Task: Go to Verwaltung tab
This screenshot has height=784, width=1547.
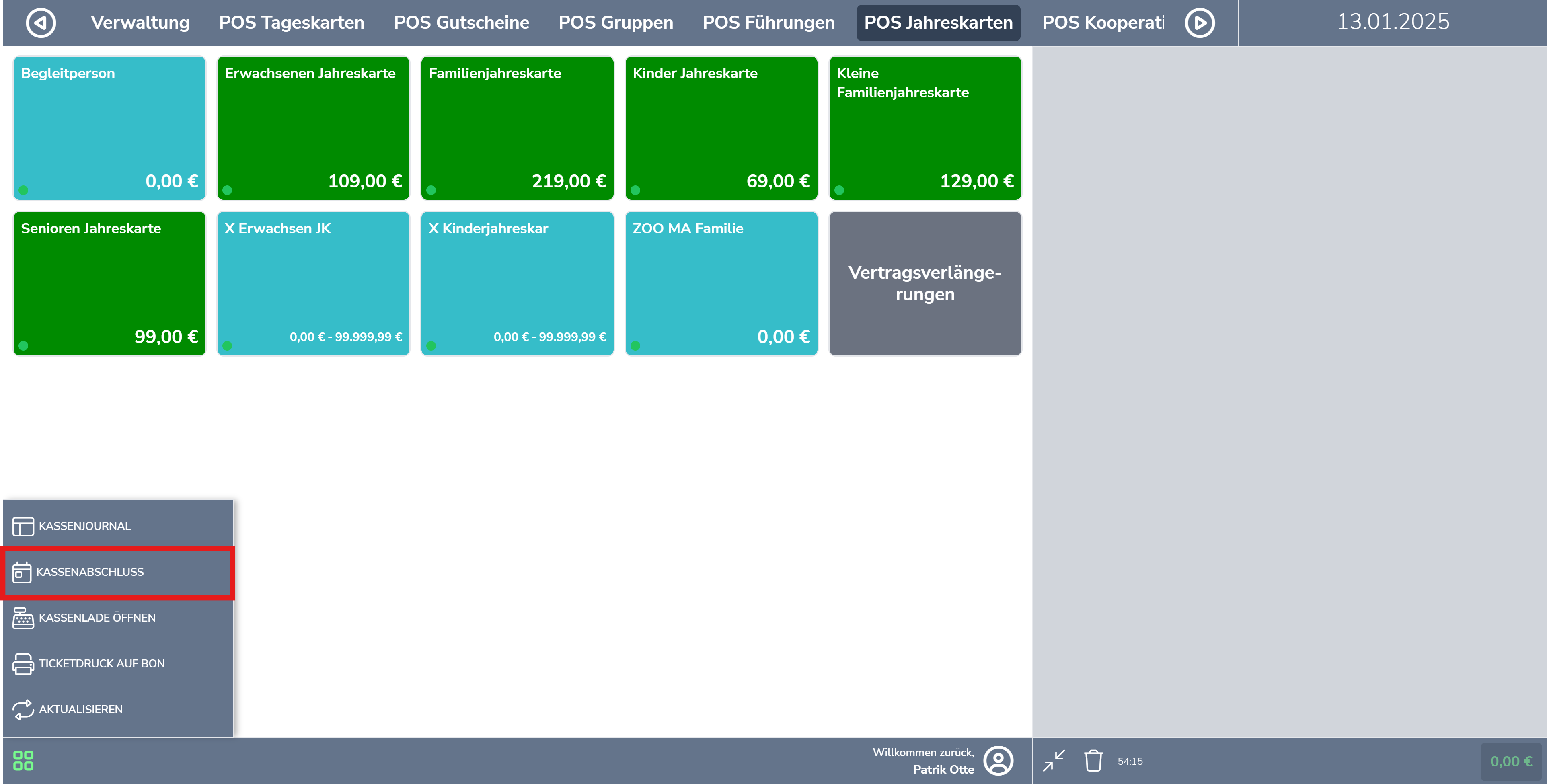Action: (x=140, y=23)
